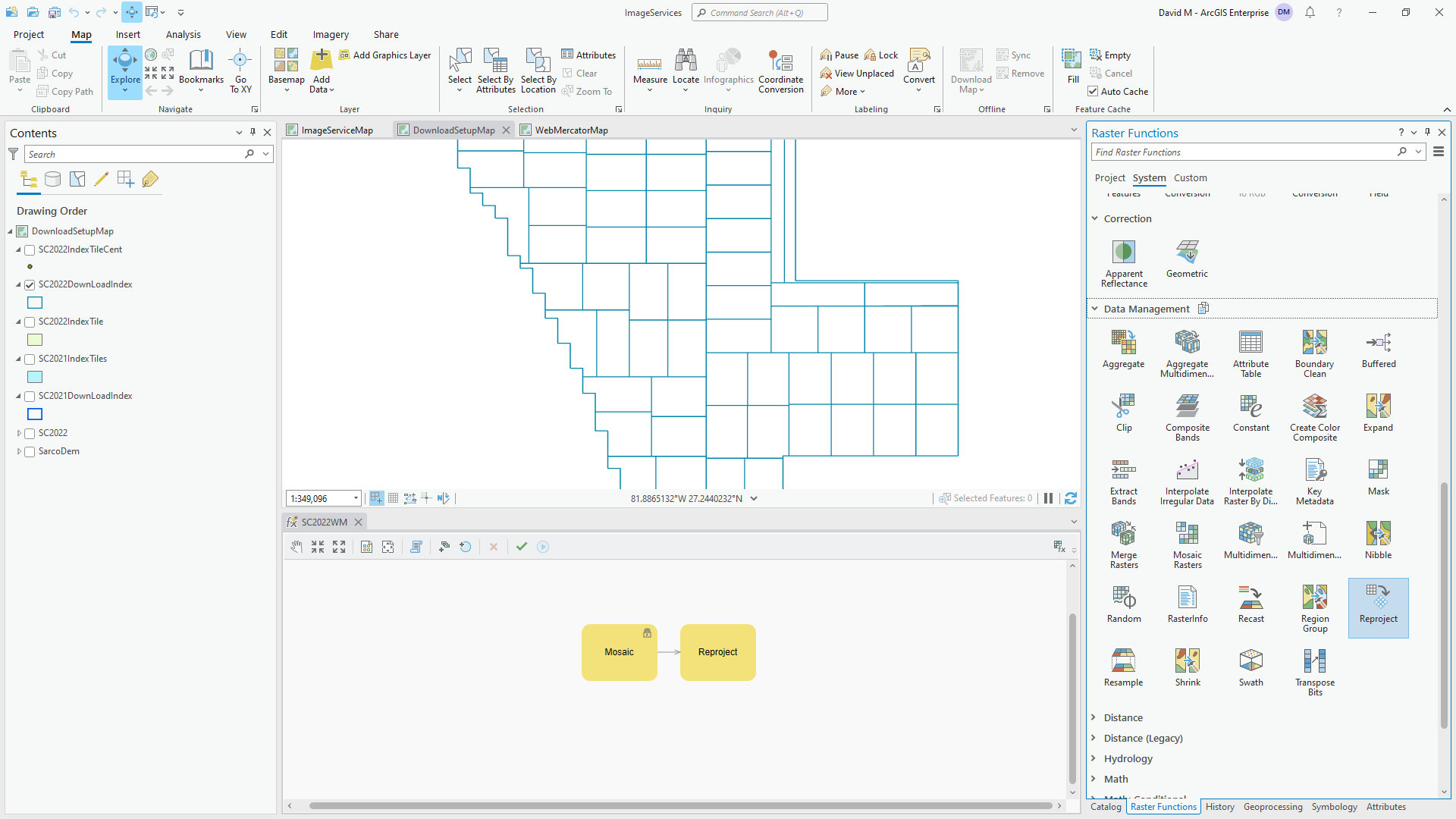Open the Locate tool

686,71
